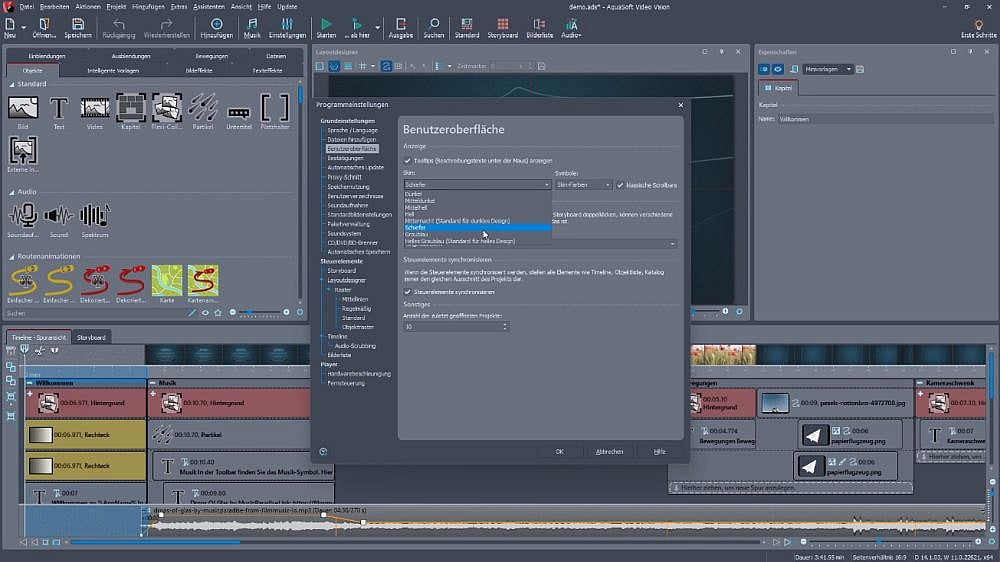Select the Untertitel object icon
Screen dimensions: 1000x562
point(238,111)
